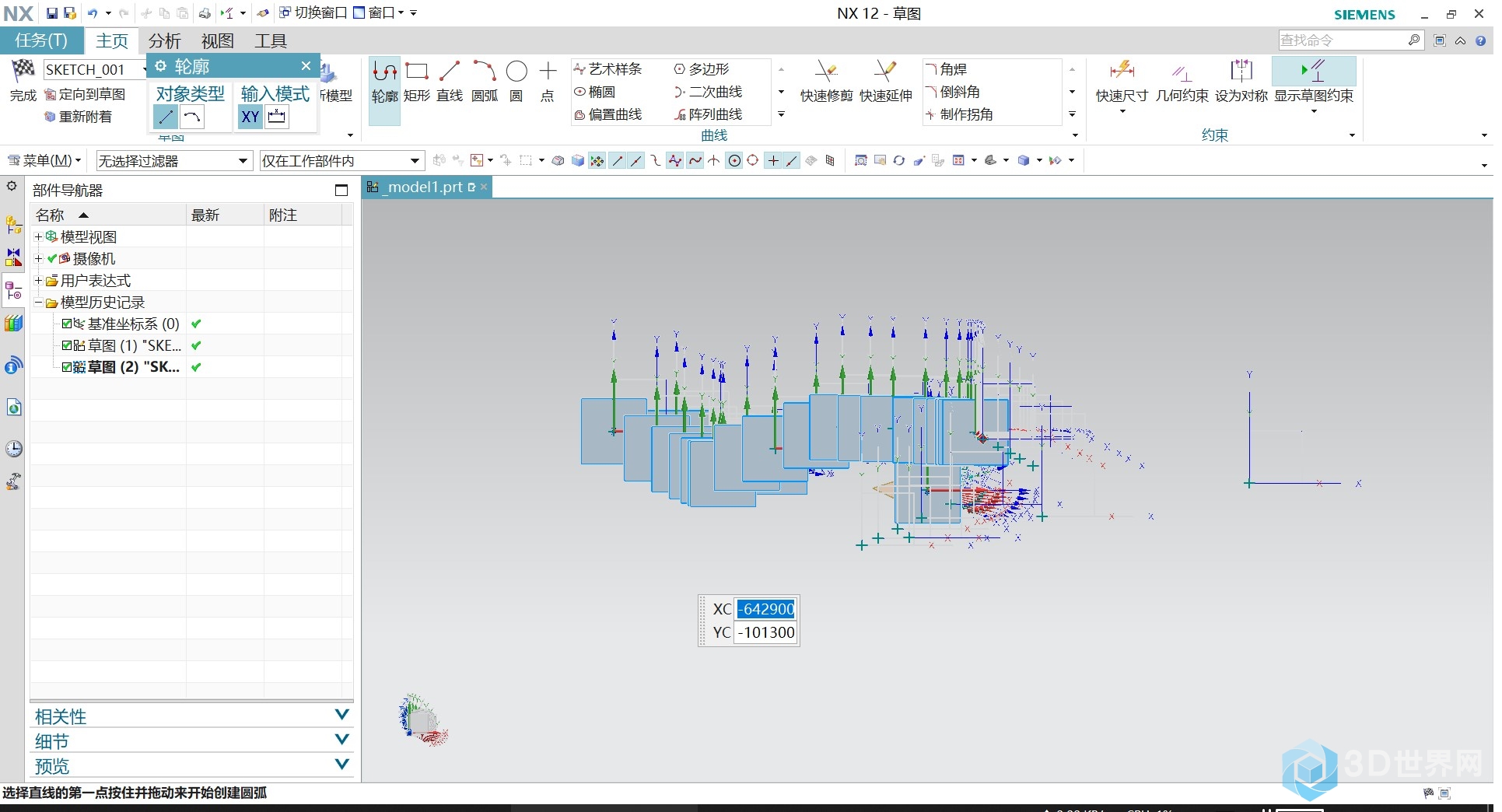The width and height of the screenshot is (1502, 812).
Task: Open selection scope dropdown 仅在工作部件内
Action: (341, 161)
